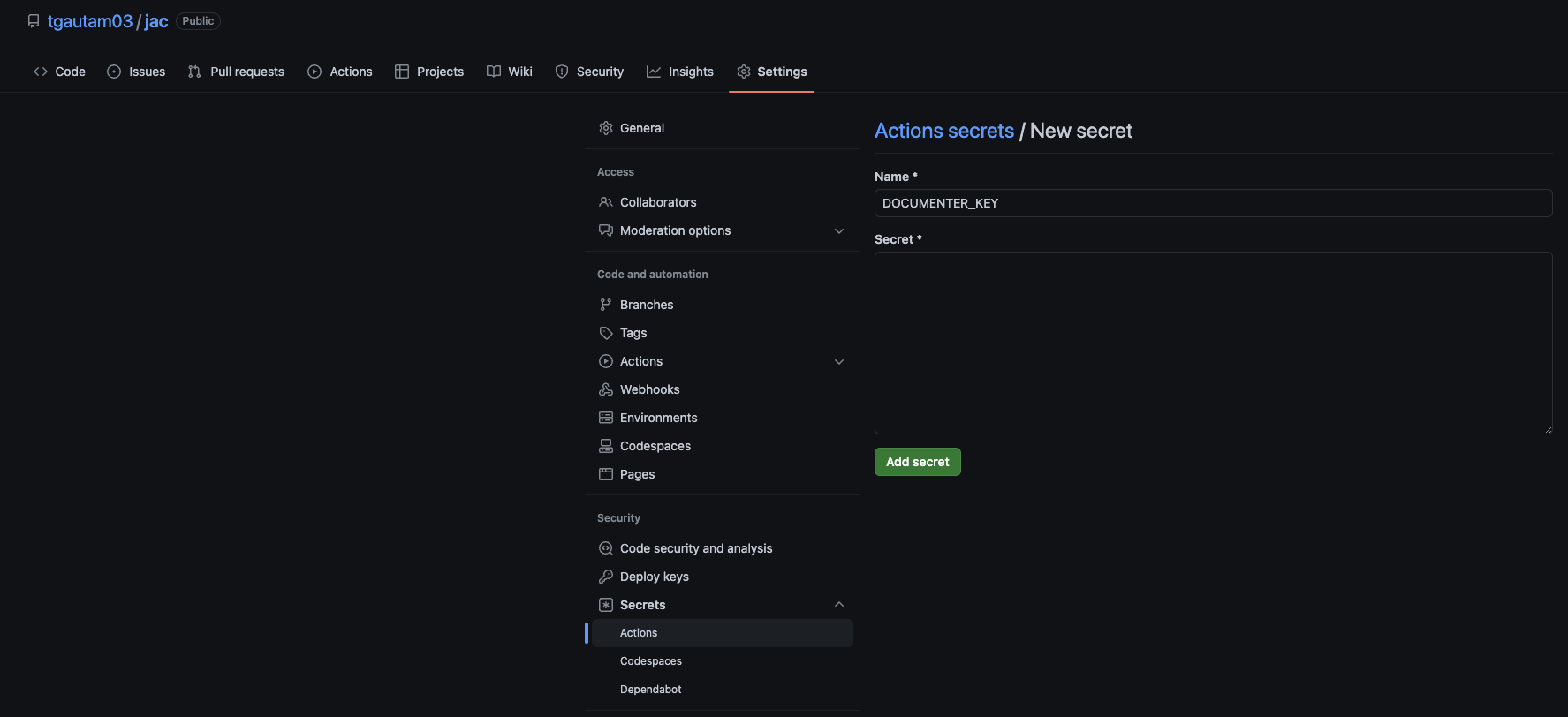
Task: Click the Name field containing DOCUMENTER_KEY
Action: tap(1213, 203)
